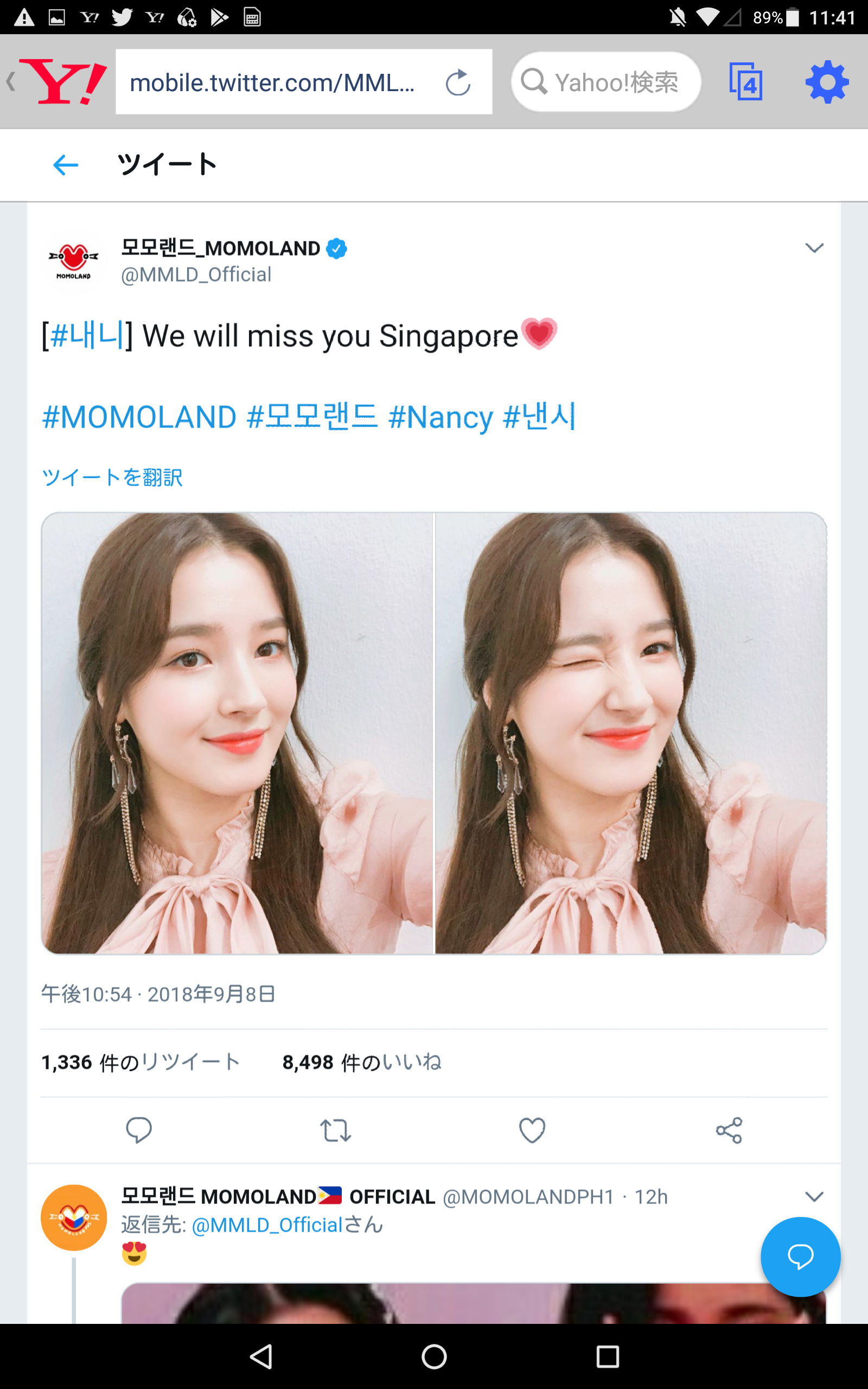This screenshot has width=868, height=1389.
Task: Open browser settings gear icon
Action: click(x=827, y=82)
